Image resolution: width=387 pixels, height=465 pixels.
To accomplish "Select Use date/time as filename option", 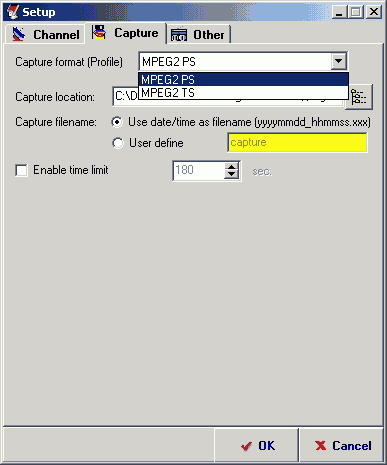I will point(117,122).
